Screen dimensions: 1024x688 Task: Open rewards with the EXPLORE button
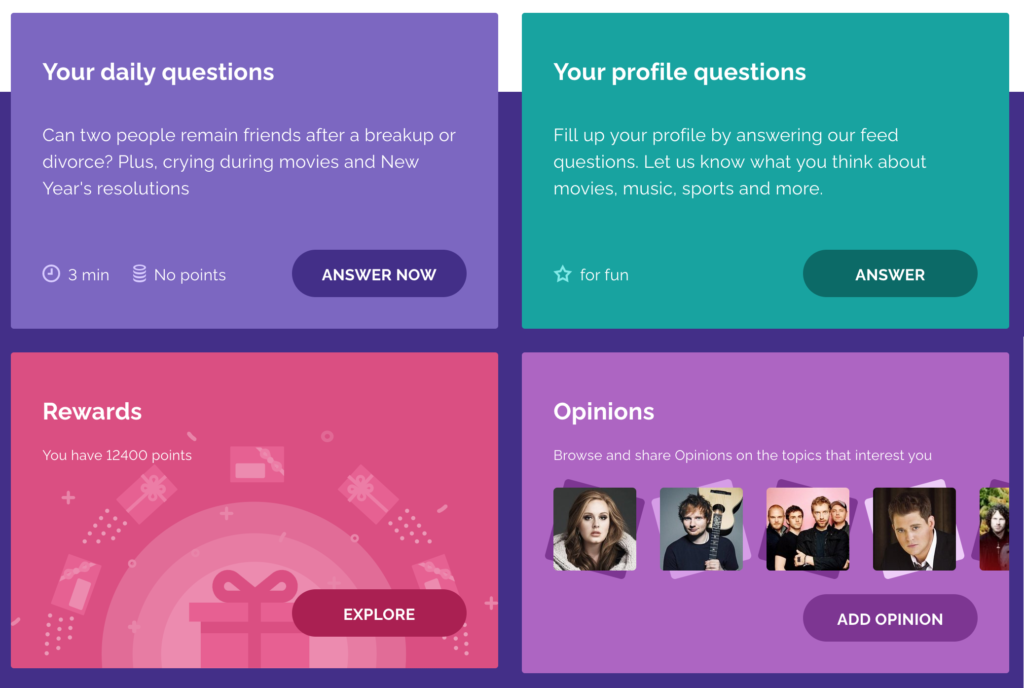tap(379, 614)
